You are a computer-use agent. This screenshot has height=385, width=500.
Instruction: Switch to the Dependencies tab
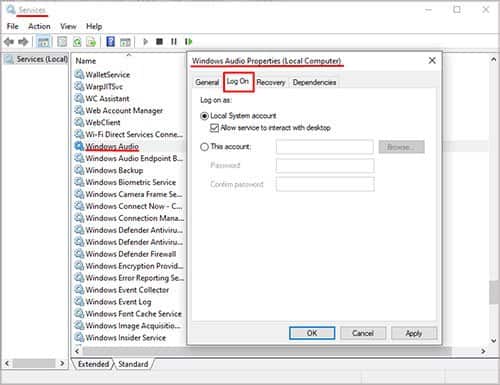pos(314,82)
